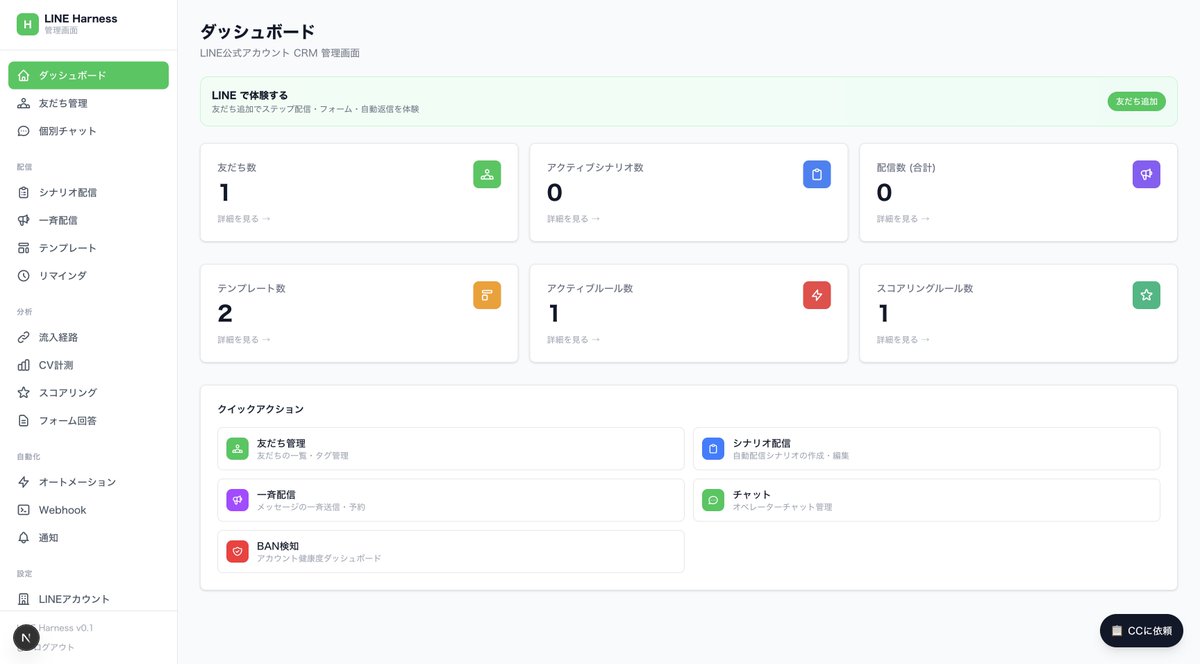Click 詳細を見る on テンプレート数 card
Viewport: 1200px width, 664px height.
pos(244,339)
